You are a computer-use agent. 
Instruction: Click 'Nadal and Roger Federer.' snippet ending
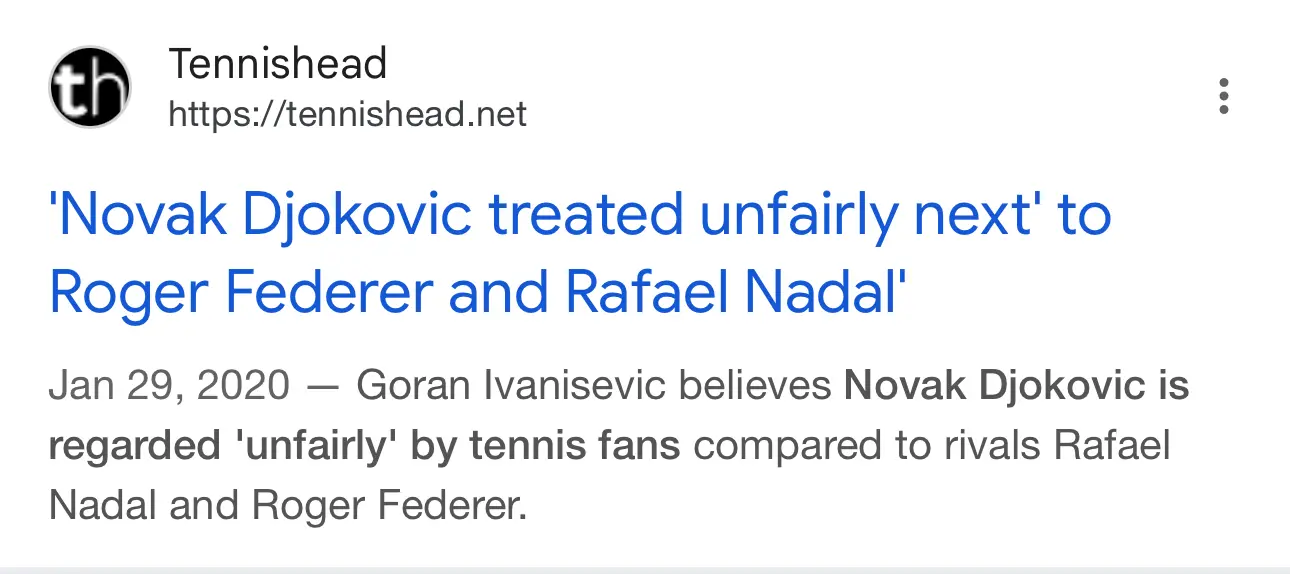pyautogui.click(x=287, y=506)
